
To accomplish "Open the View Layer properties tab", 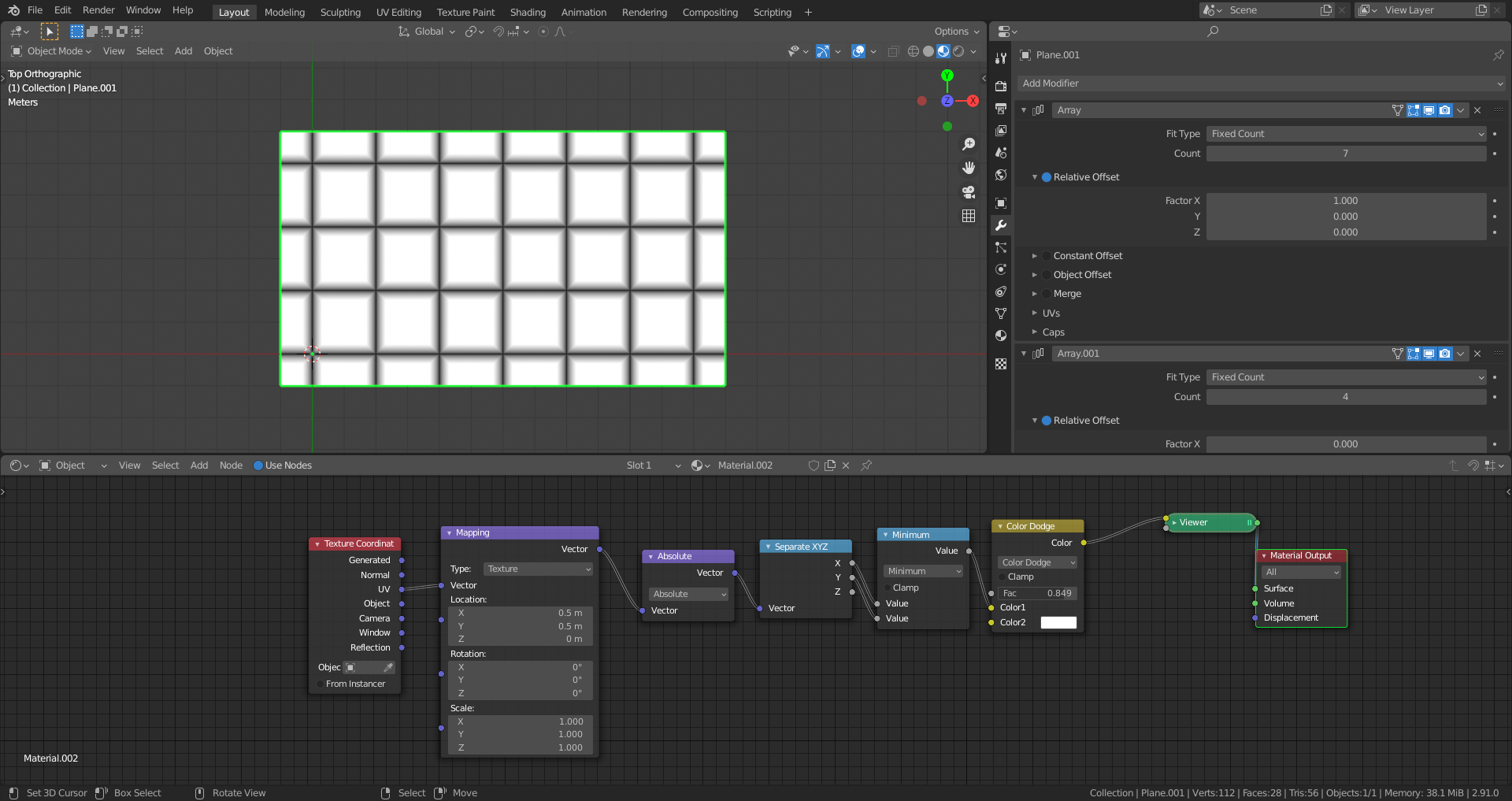I will tap(1001, 130).
